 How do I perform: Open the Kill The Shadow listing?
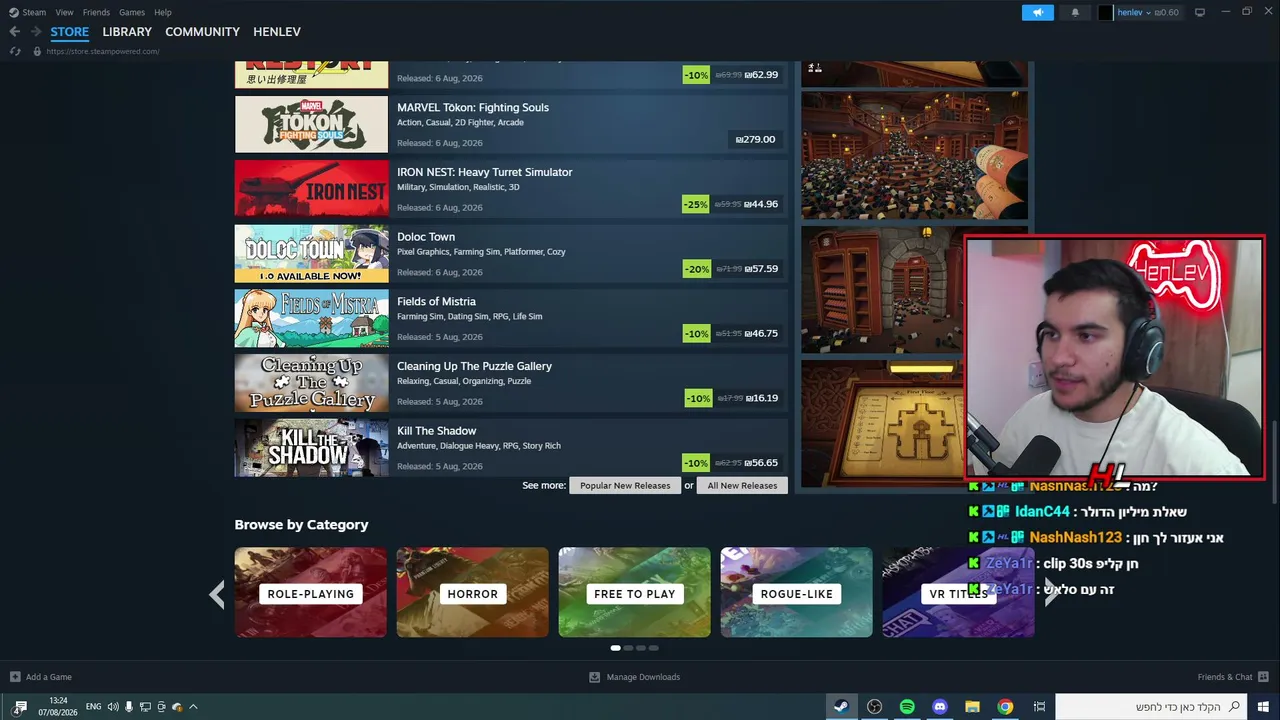pyautogui.click(x=511, y=447)
